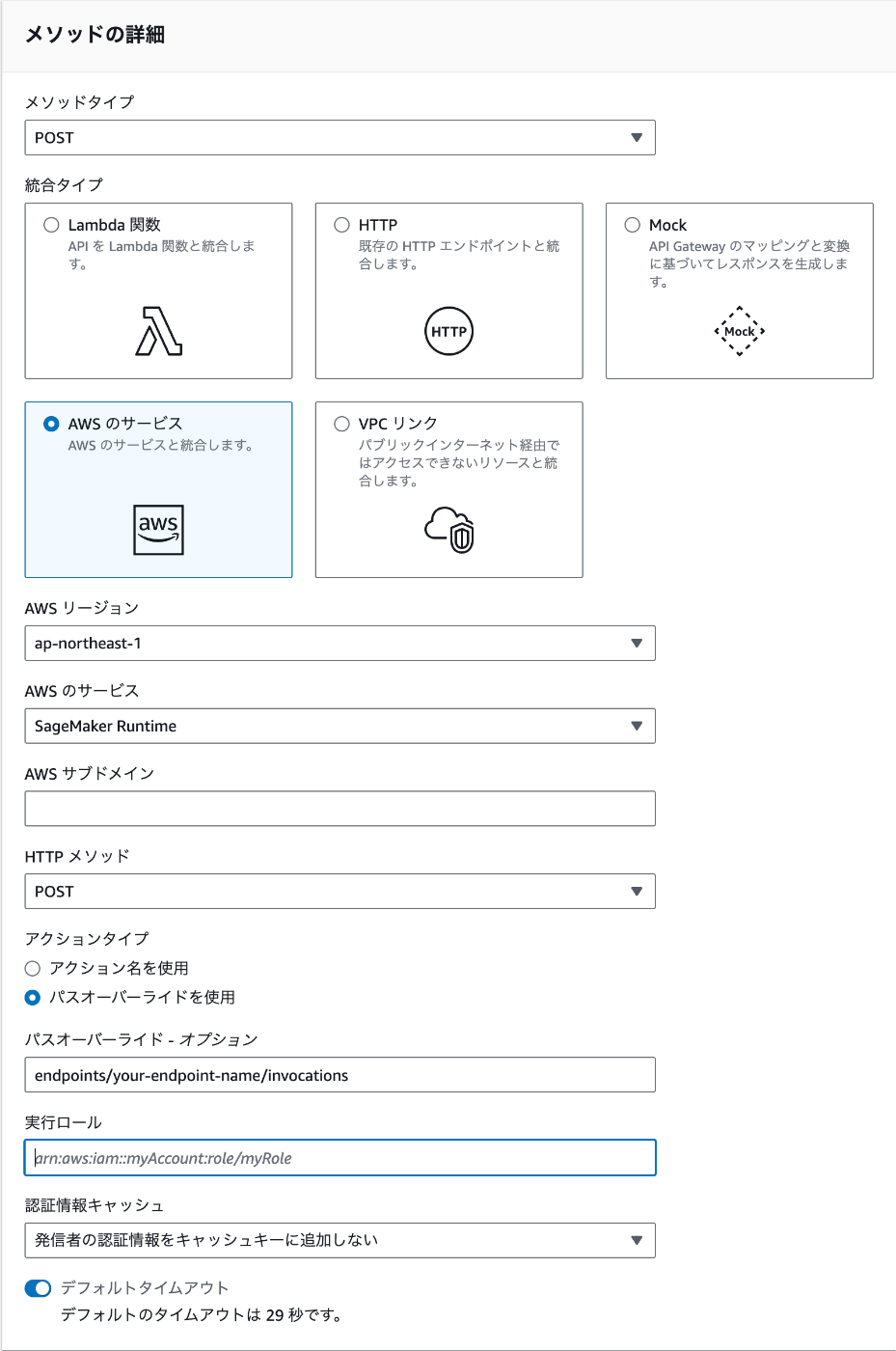Click the Lambda card description text
The image size is (896, 1351).
pyautogui.click(x=161, y=255)
